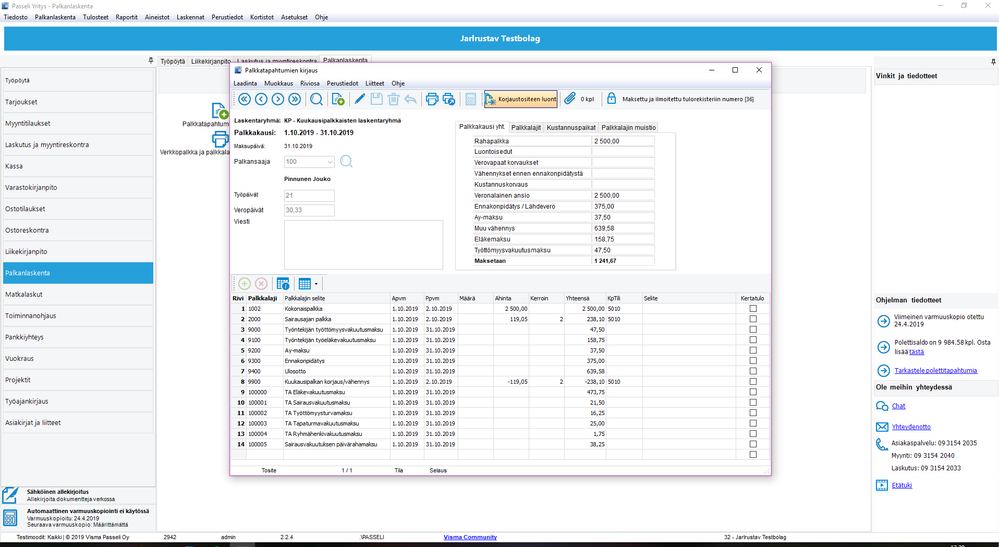Create new document with plus icon
Image resolution: width=999 pixels, height=547 pixels.
[x=338, y=99]
